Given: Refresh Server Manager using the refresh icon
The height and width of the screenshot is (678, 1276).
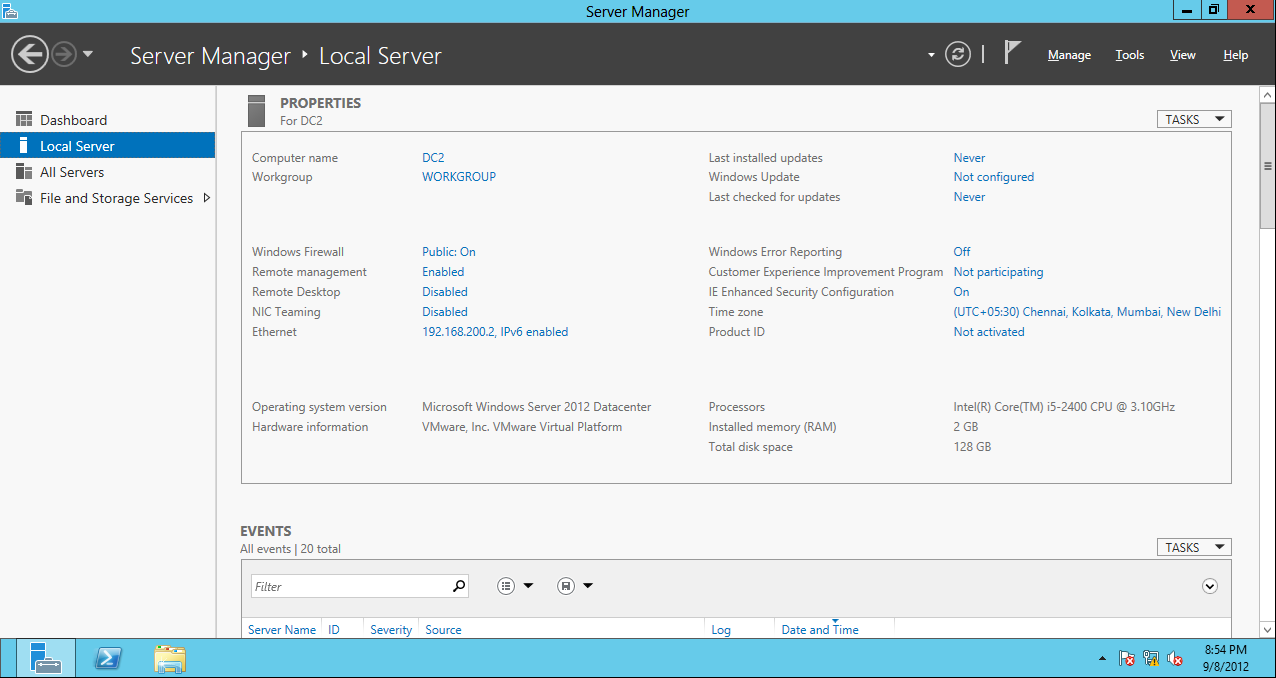Looking at the screenshot, I should (x=957, y=54).
